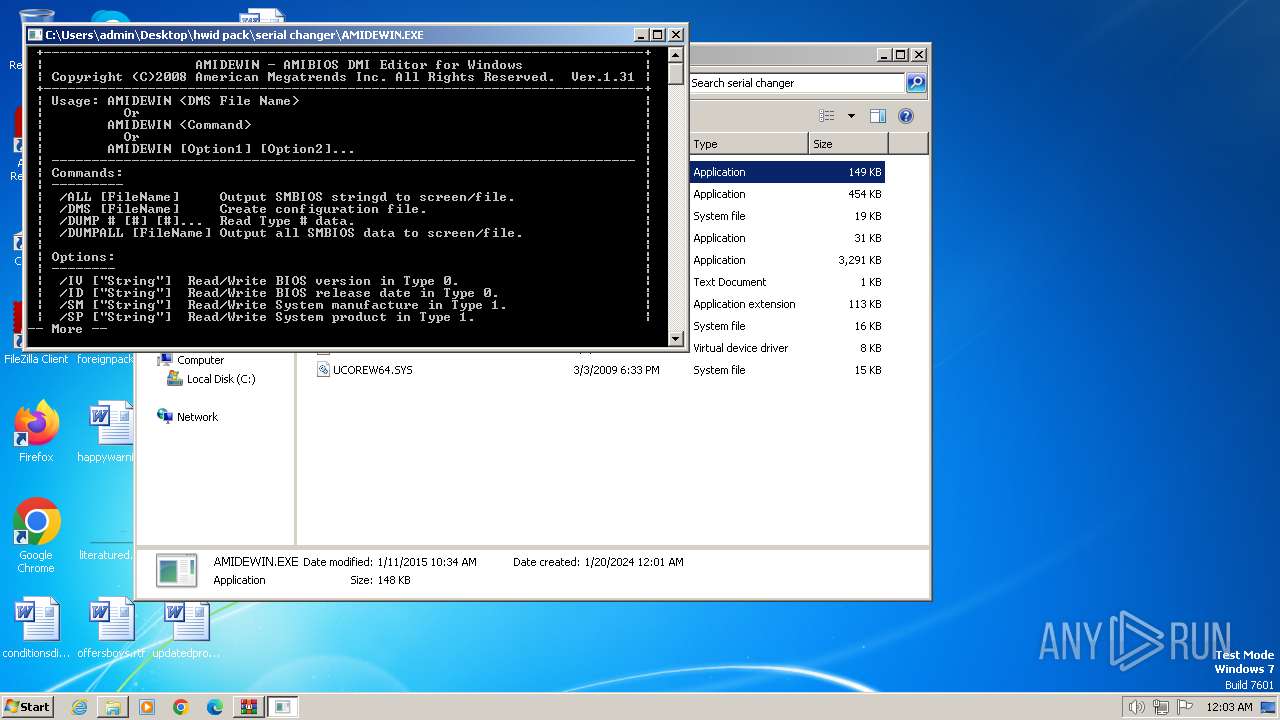Select Network in the navigation pane
The image size is (1280, 720).
coord(197,417)
